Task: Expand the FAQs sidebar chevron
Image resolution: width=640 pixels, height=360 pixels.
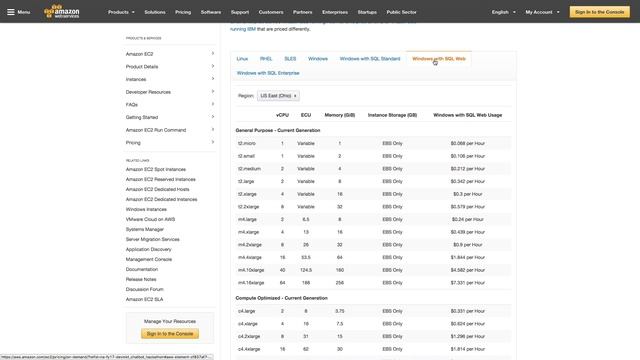Action: pos(213,104)
